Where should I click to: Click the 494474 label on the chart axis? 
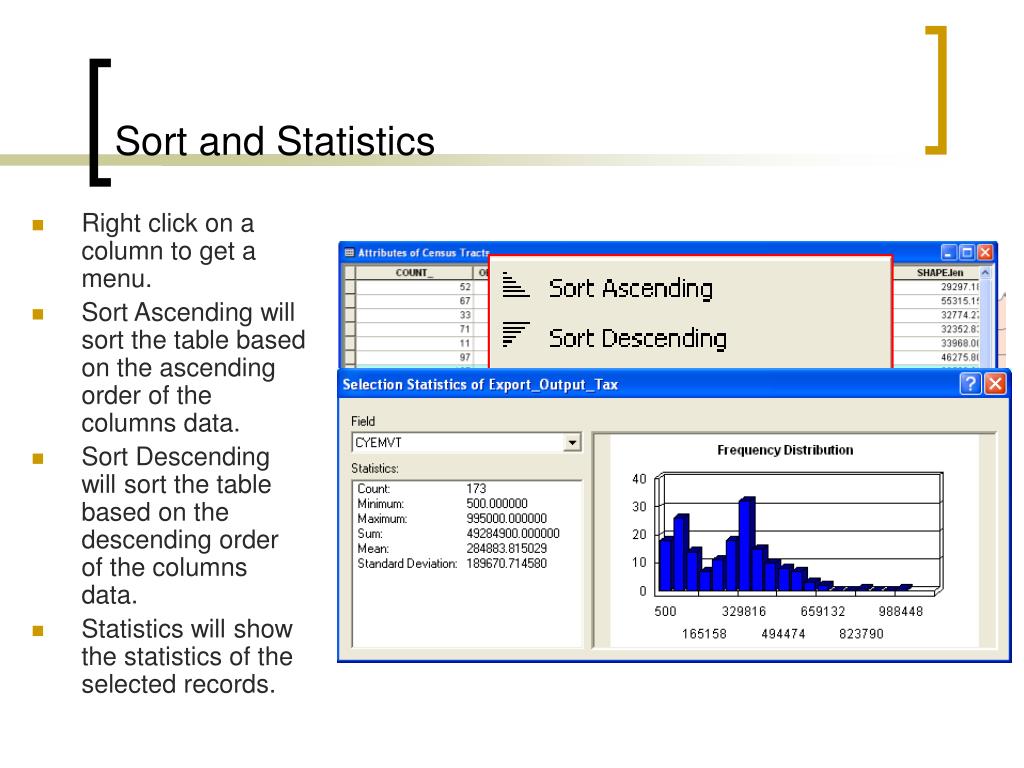click(783, 633)
